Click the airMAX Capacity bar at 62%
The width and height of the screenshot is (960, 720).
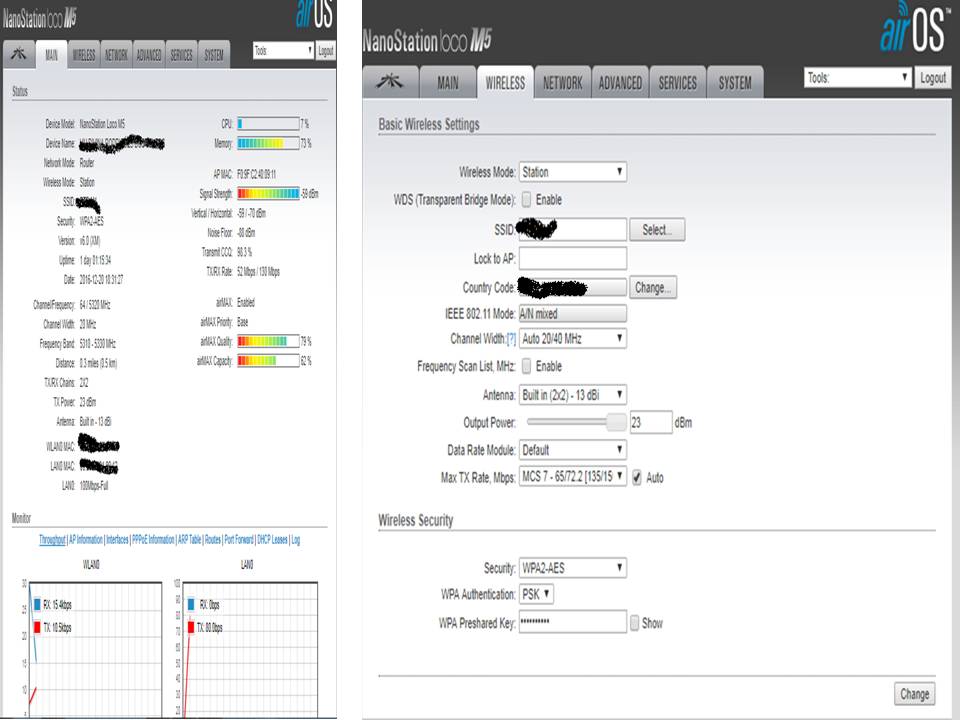click(x=268, y=361)
